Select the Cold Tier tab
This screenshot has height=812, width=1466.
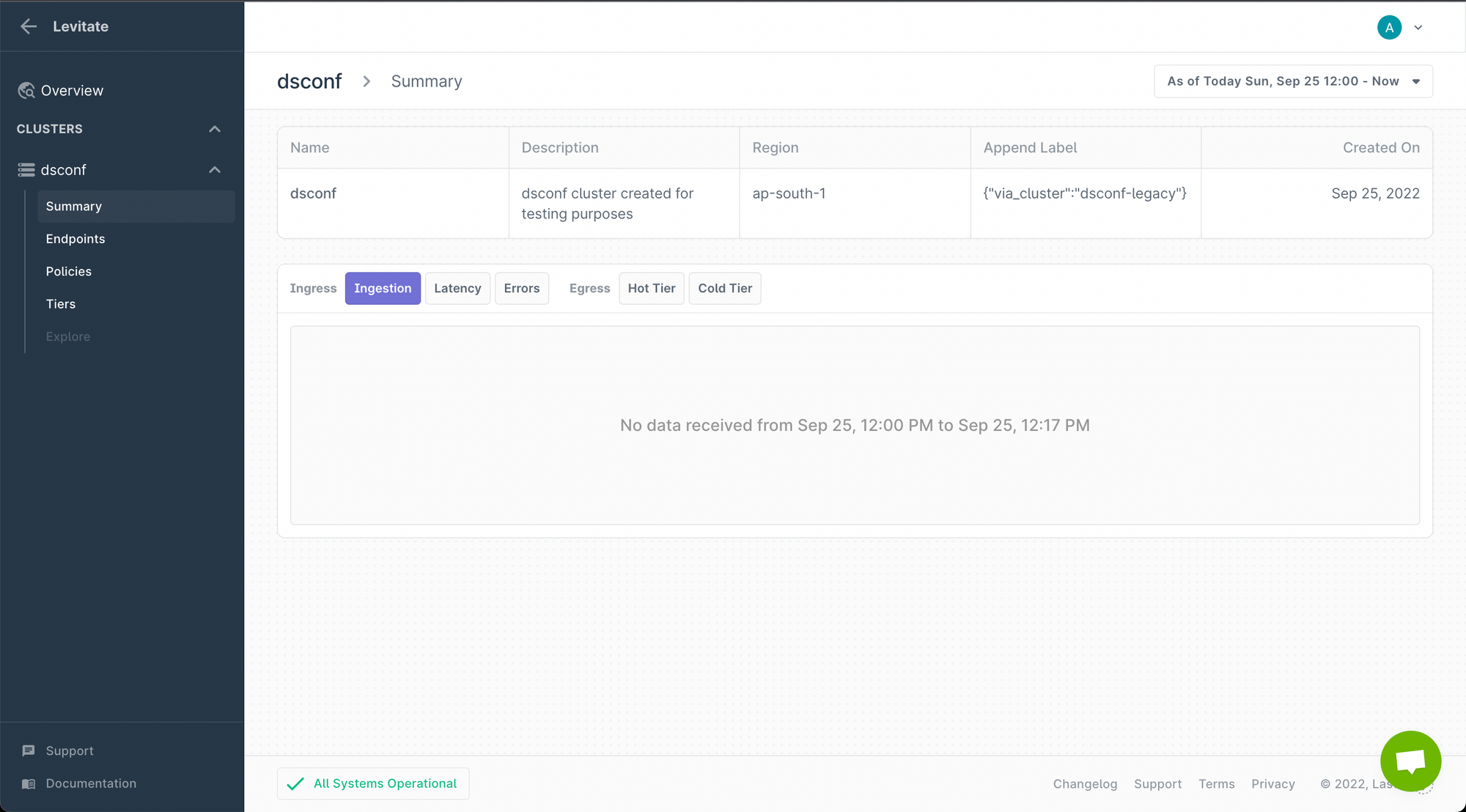724,288
